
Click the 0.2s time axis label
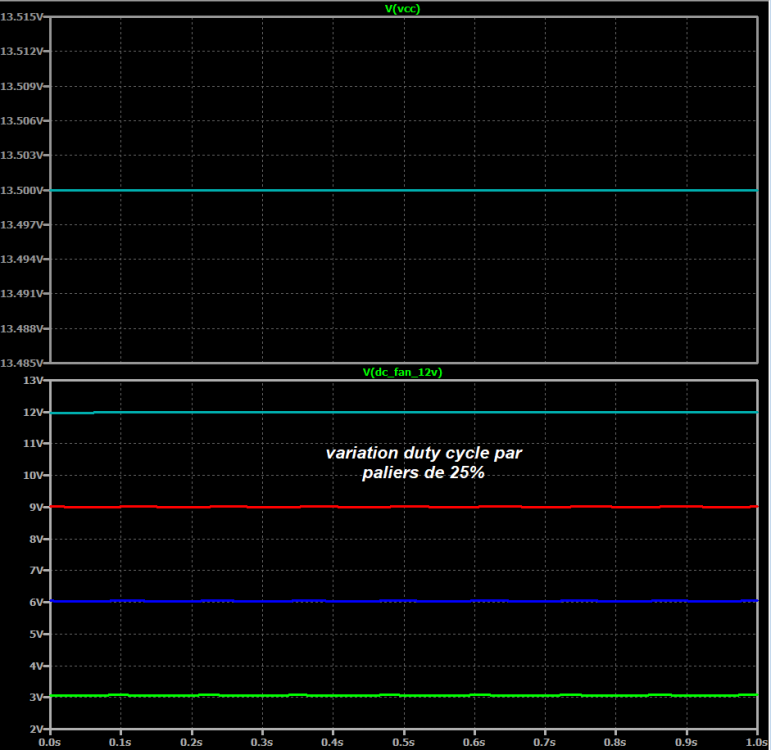(x=191, y=742)
